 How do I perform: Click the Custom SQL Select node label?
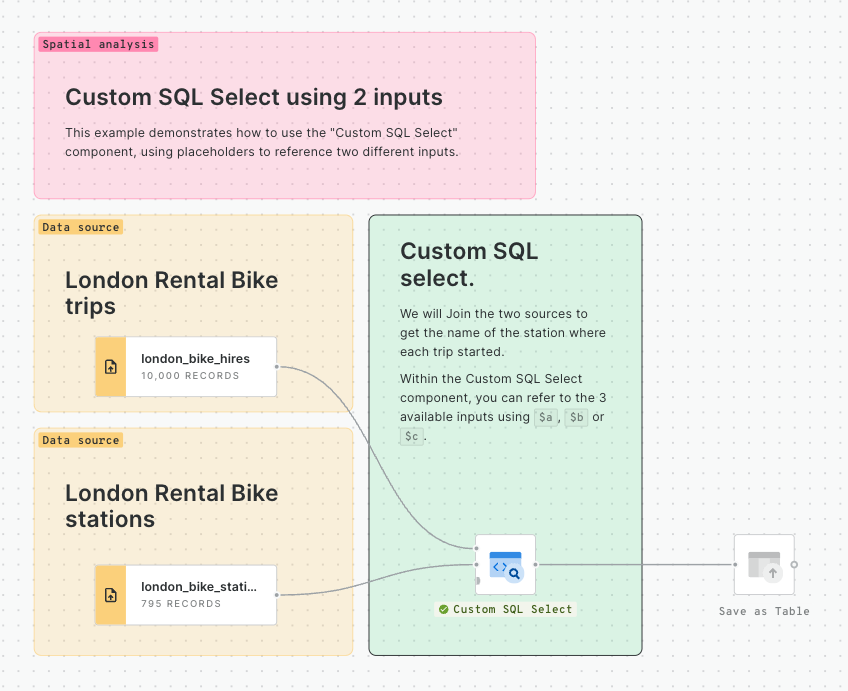(512, 609)
